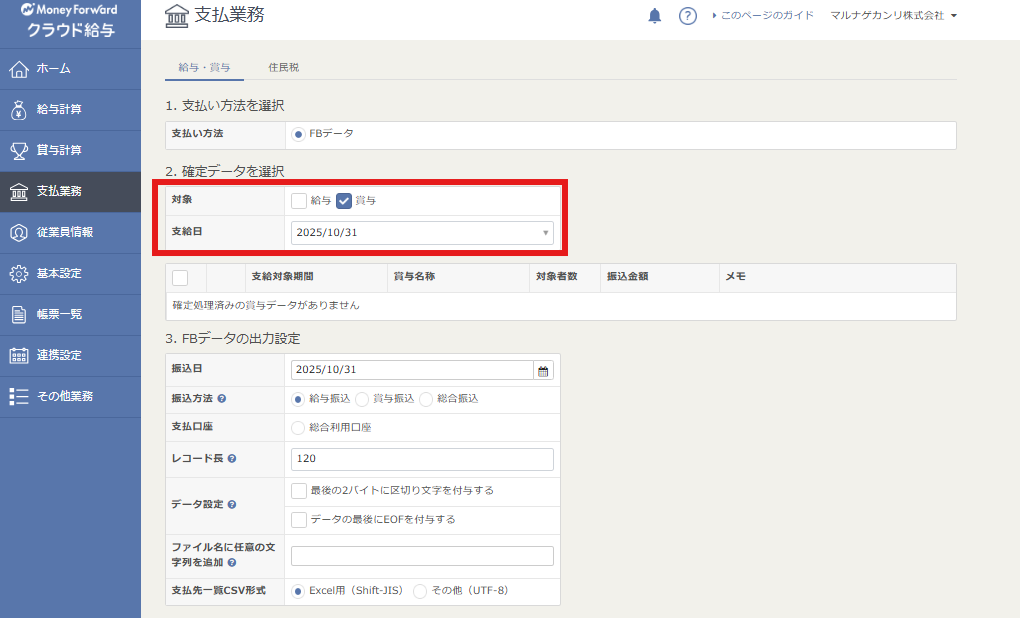Click the 従業員情報 person icon
This screenshot has height=618, width=1020.
18,232
